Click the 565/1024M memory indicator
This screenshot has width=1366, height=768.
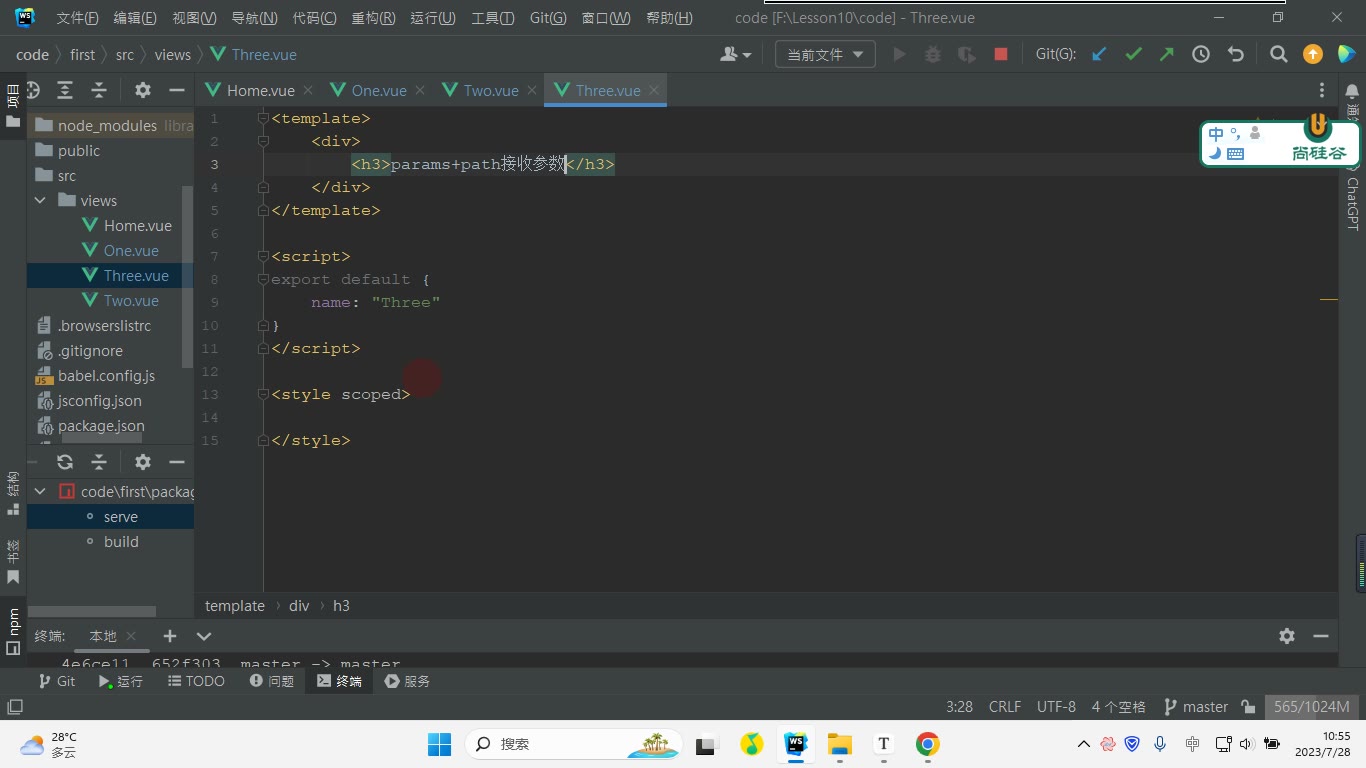click(x=1311, y=707)
